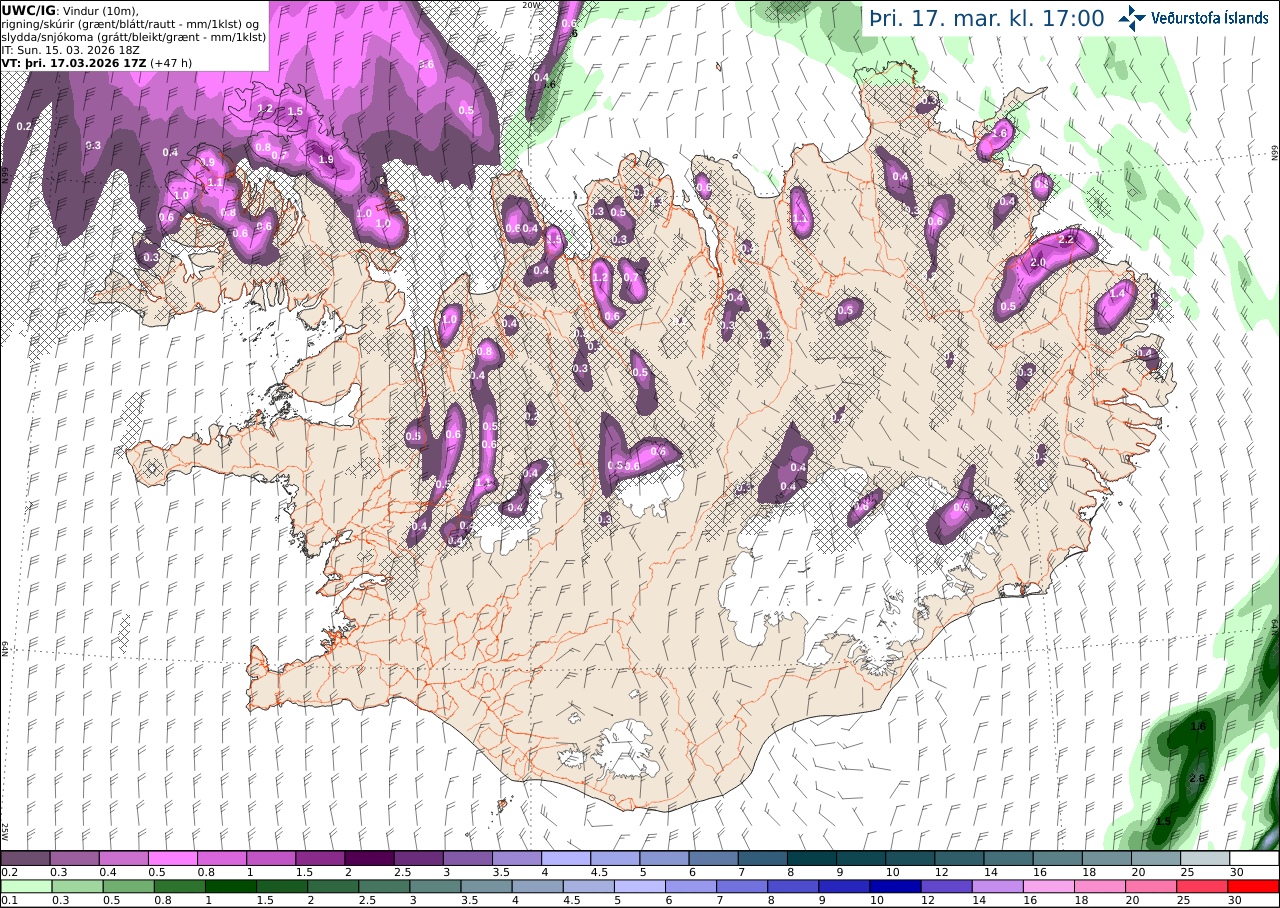The height and width of the screenshot is (908, 1280).
Task: Pick upper legend swatch labeled 3.5
Action: (517, 858)
